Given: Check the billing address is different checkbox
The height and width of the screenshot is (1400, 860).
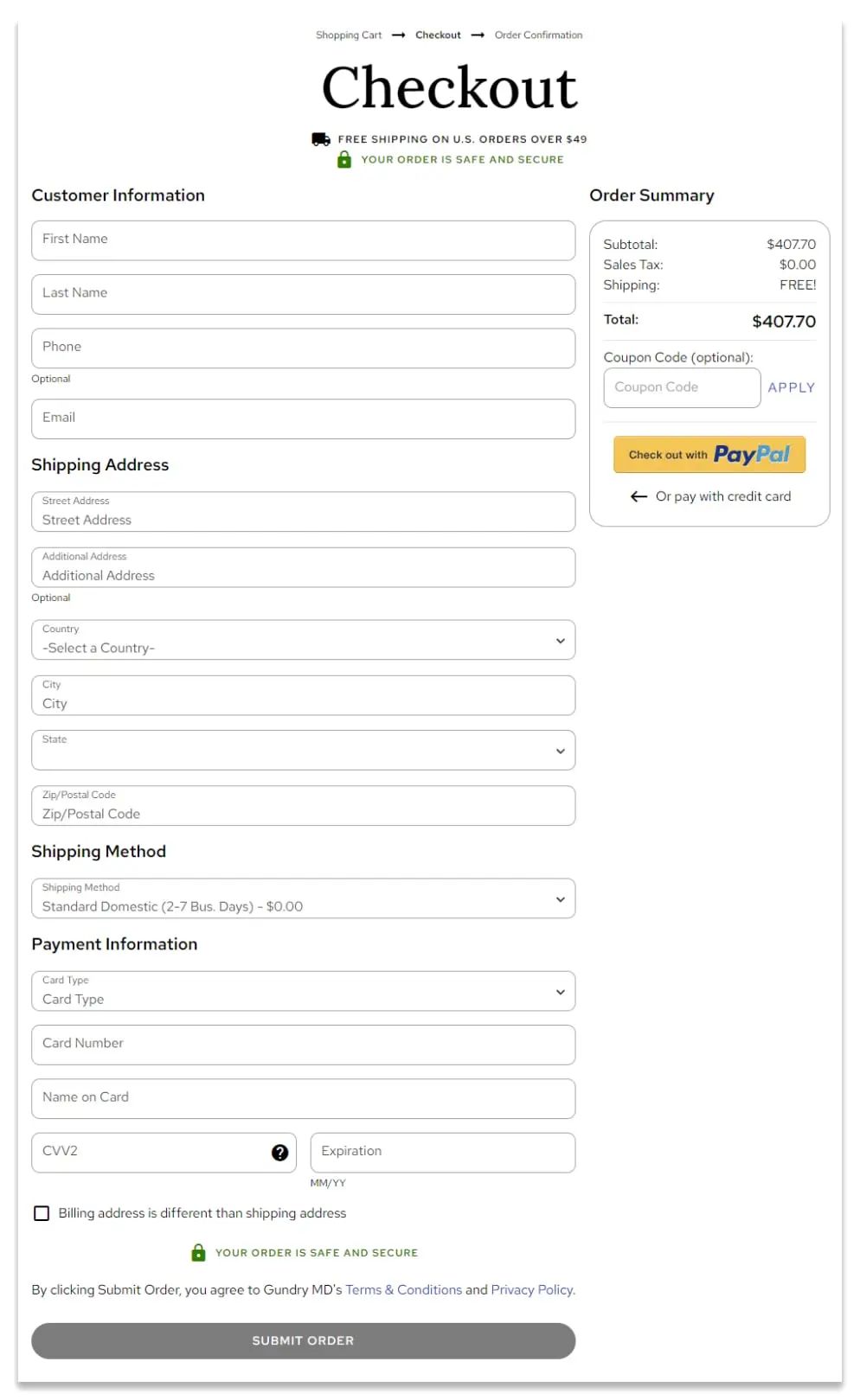Looking at the screenshot, I should point(42,1214).
